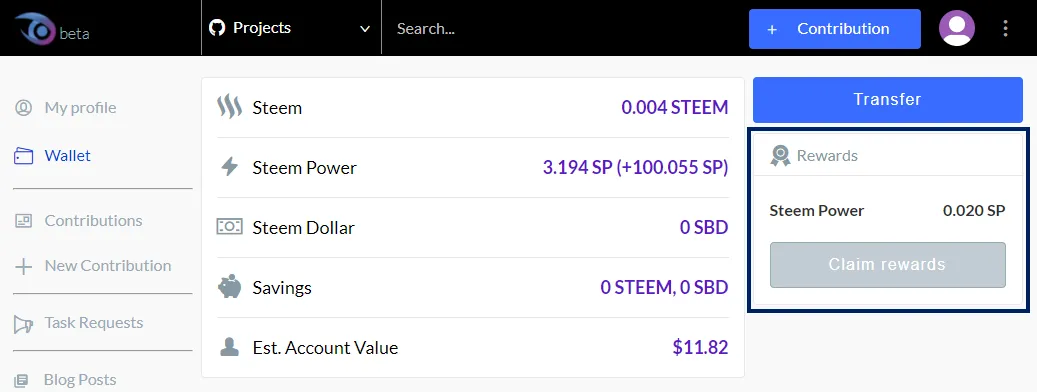Image resolution: width=1037 pixels, height=392 pixels.
Task: Expand the Projects dropdown chevron
Action: (x=364, y=29)
